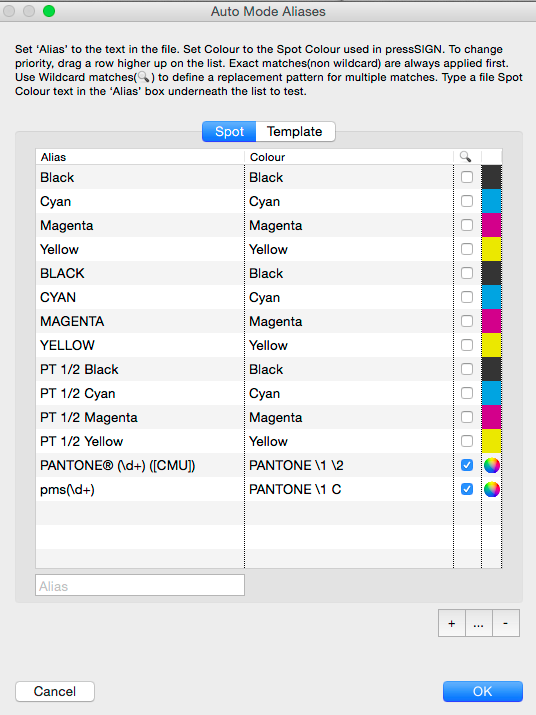Select the 'PT 1/2 Magenta' alias cell
Viewport: 536px width, 715px height.
[x=140, y=417]
